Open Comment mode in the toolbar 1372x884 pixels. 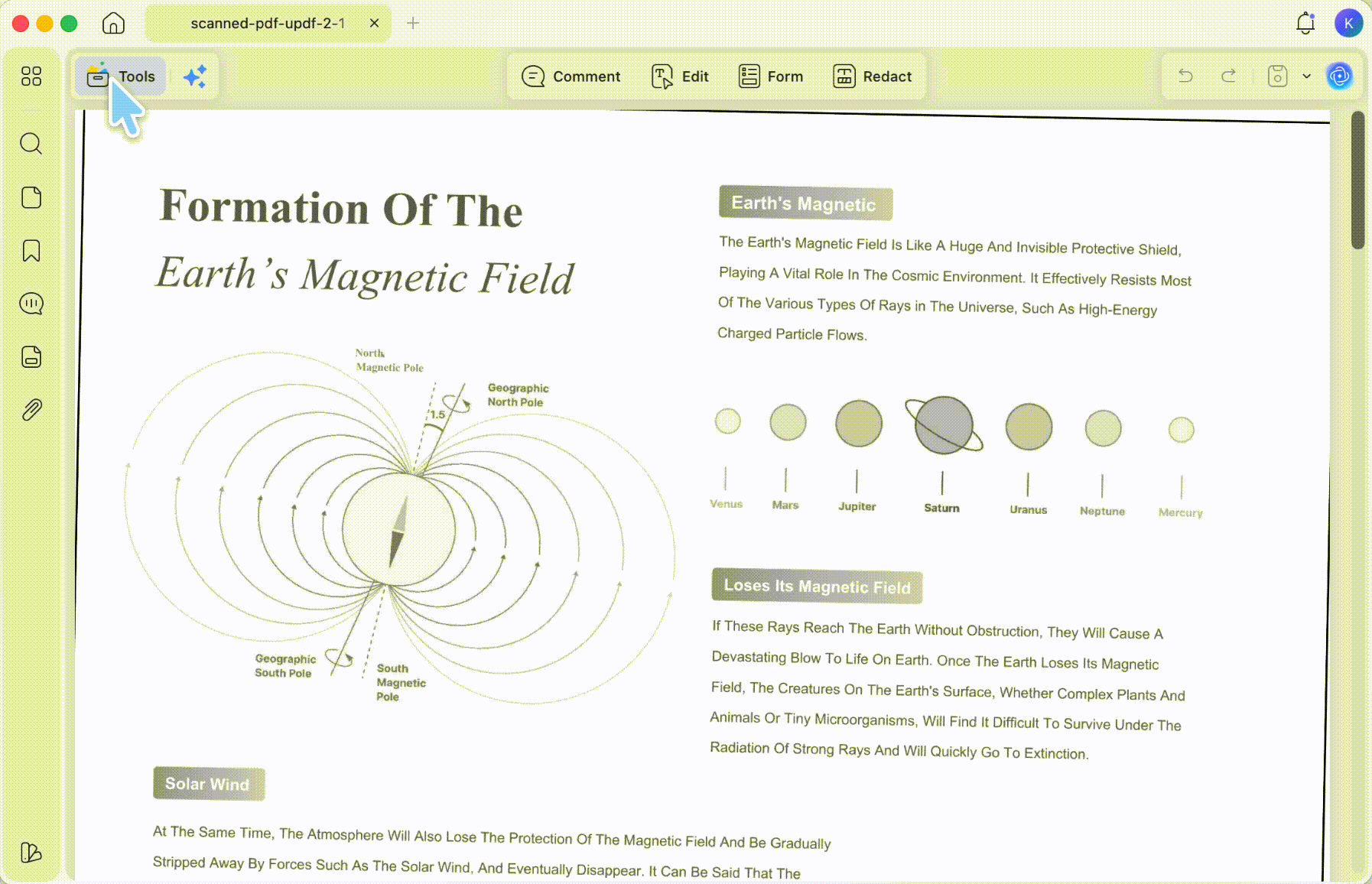(x=571, y=76)
